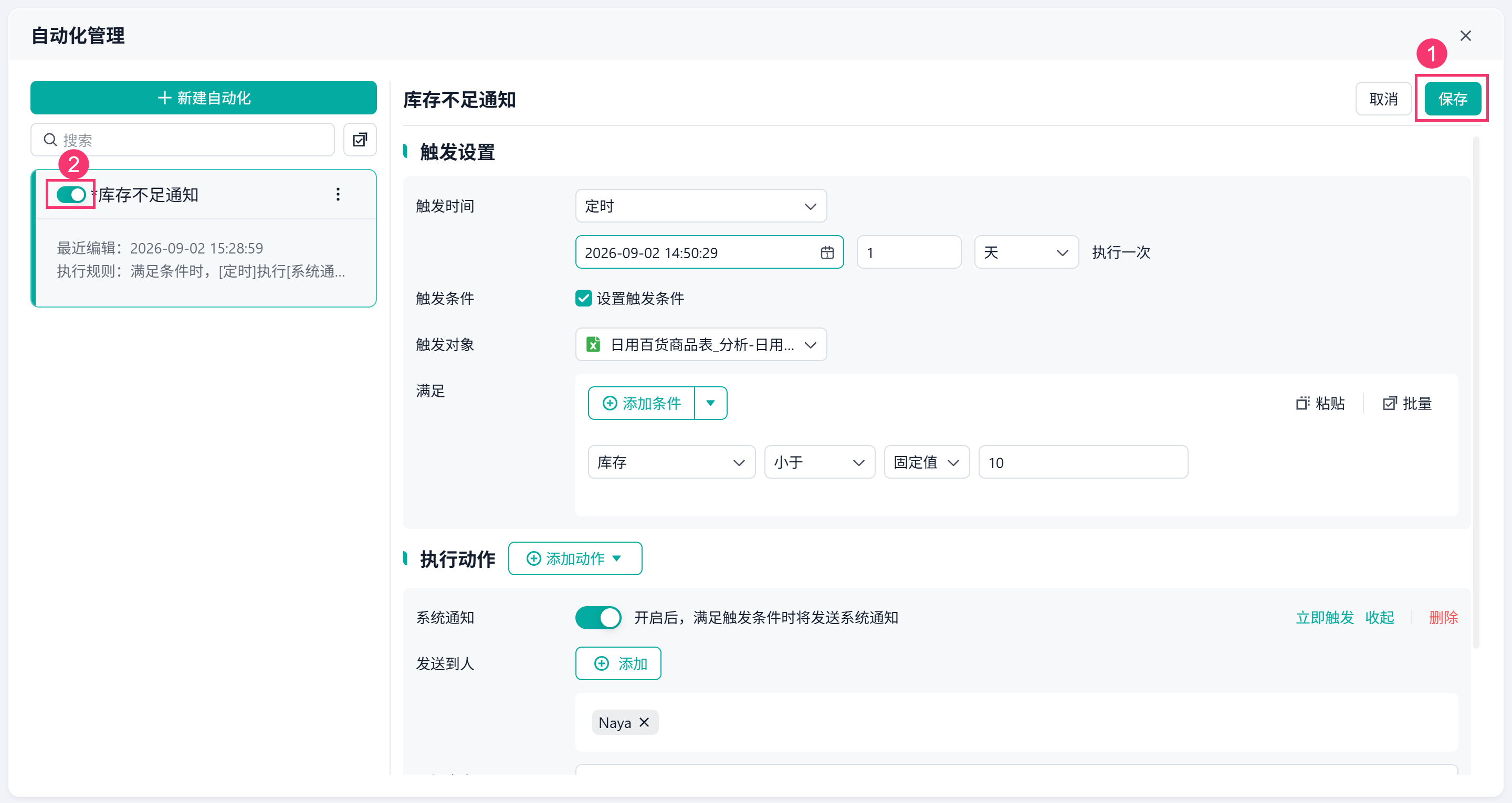Open calendar picker in trigger datetime field
Image resolution: width=1512 pixels, height=803 pixels.
coord(827,252)
